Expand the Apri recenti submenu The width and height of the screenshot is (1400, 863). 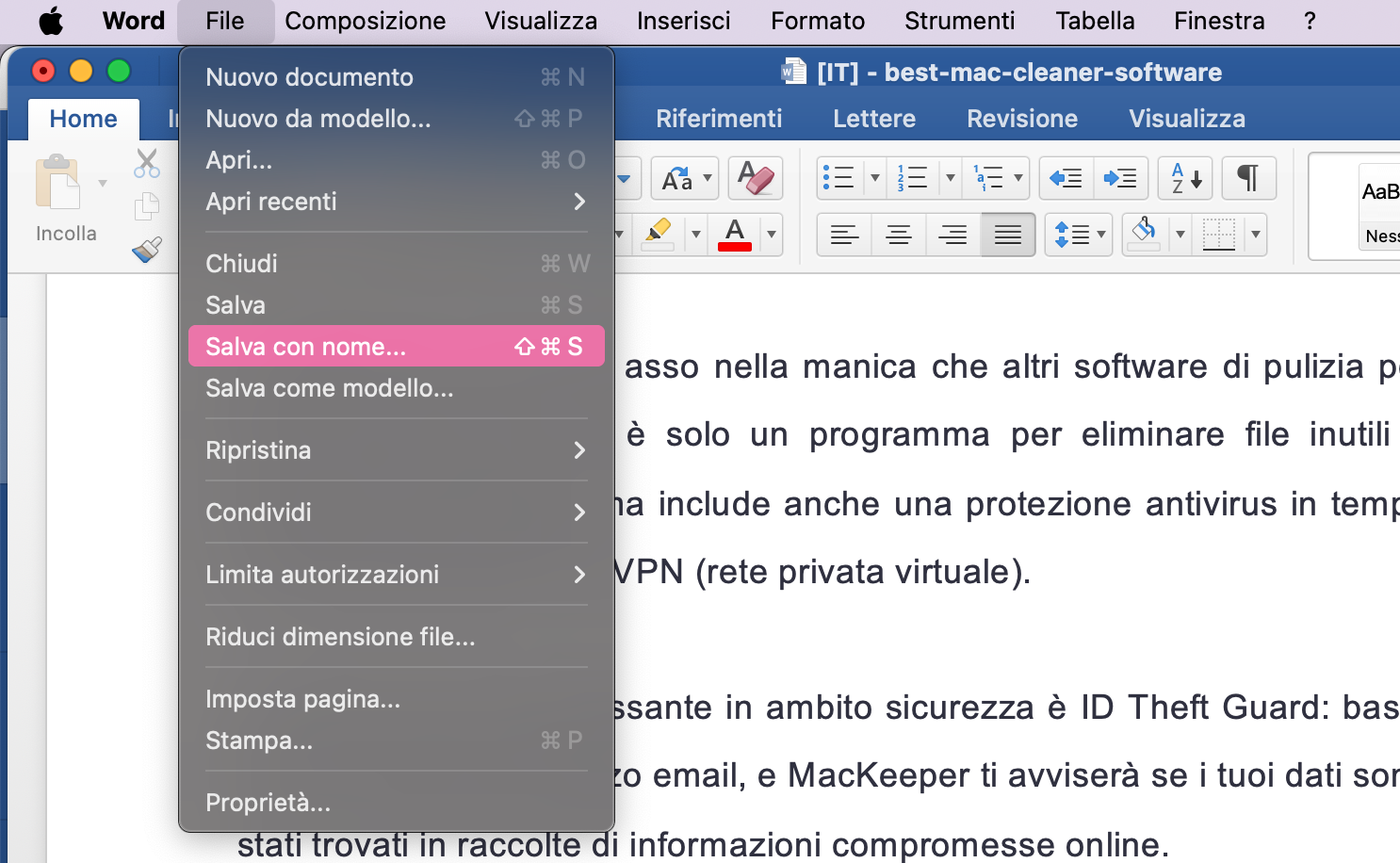point(396,202)
